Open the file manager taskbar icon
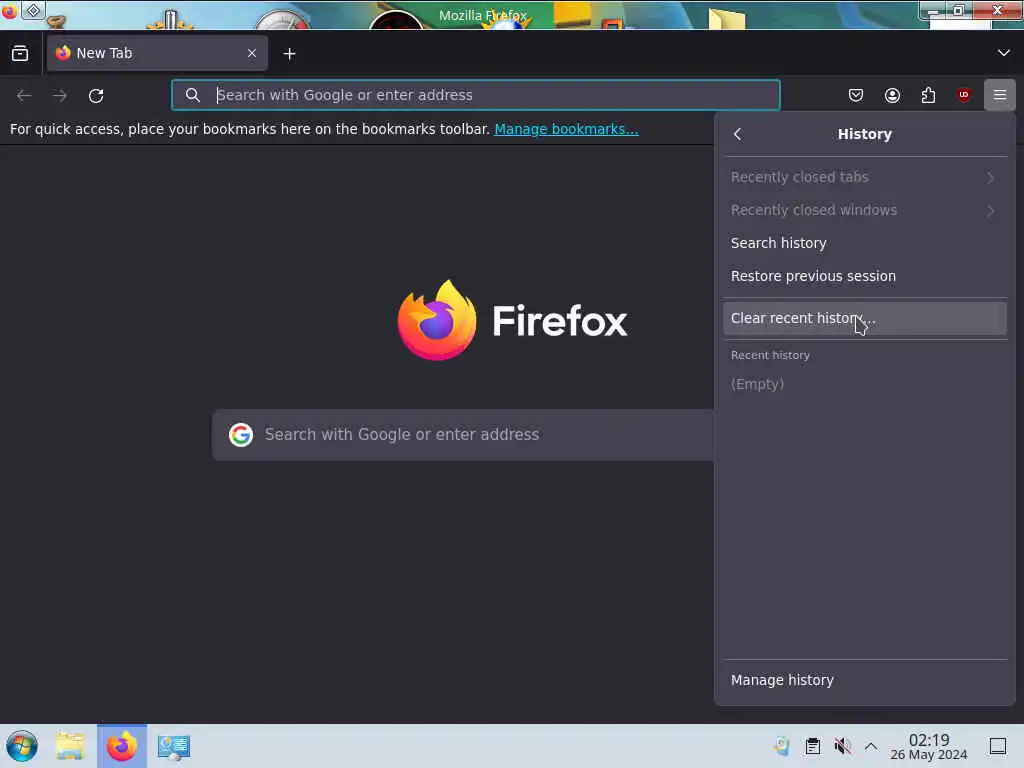This screenshot has width=1024, height=768. click(x=70, y=746)
